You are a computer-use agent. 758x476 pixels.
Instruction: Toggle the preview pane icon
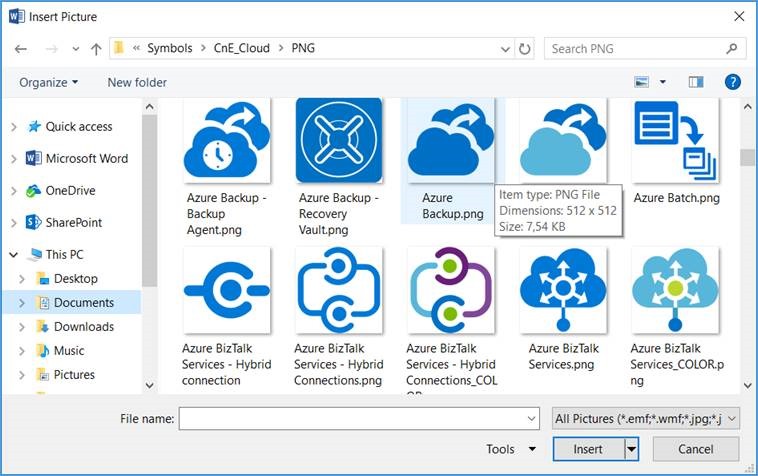pos(696,82)
